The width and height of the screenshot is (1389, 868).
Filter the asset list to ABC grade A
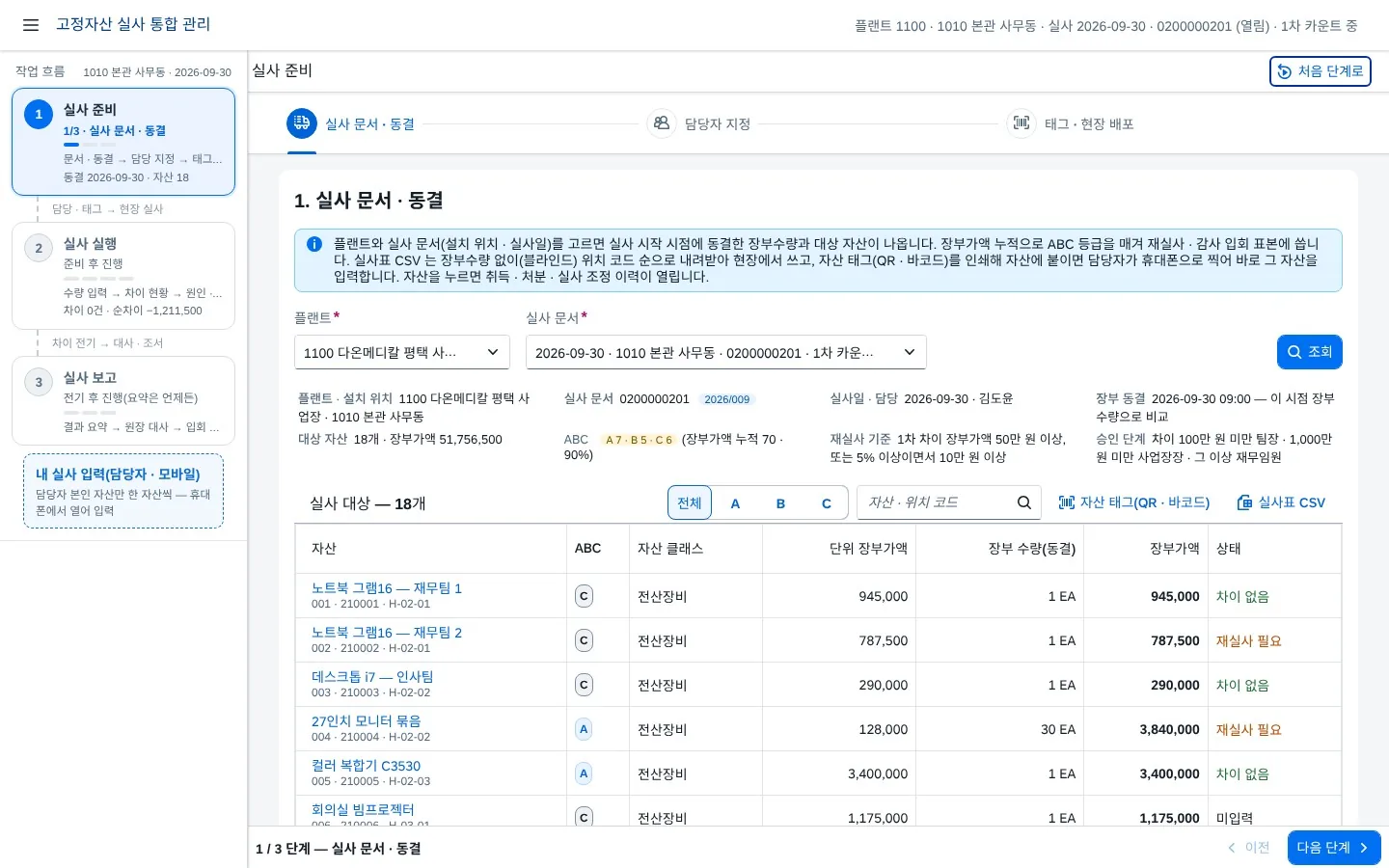pyautogui.click(x=735, y=502)
